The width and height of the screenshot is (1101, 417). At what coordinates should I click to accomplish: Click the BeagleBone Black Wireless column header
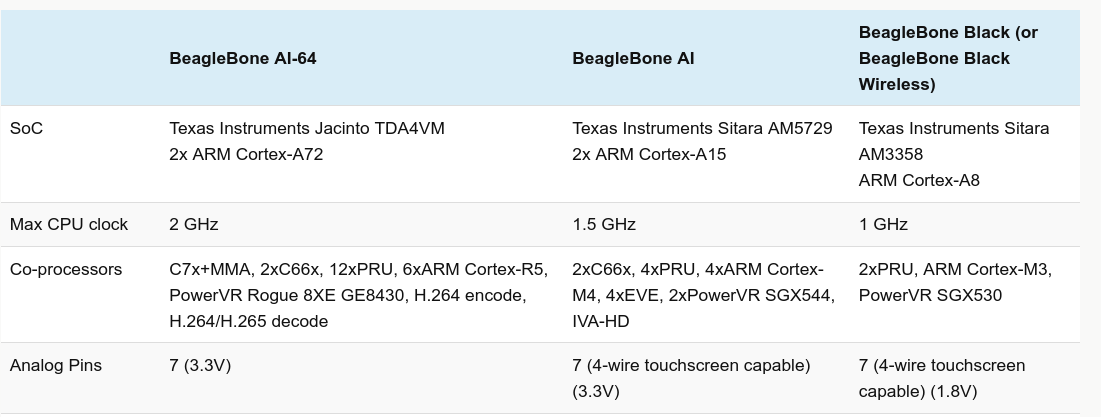click(946, 58)
